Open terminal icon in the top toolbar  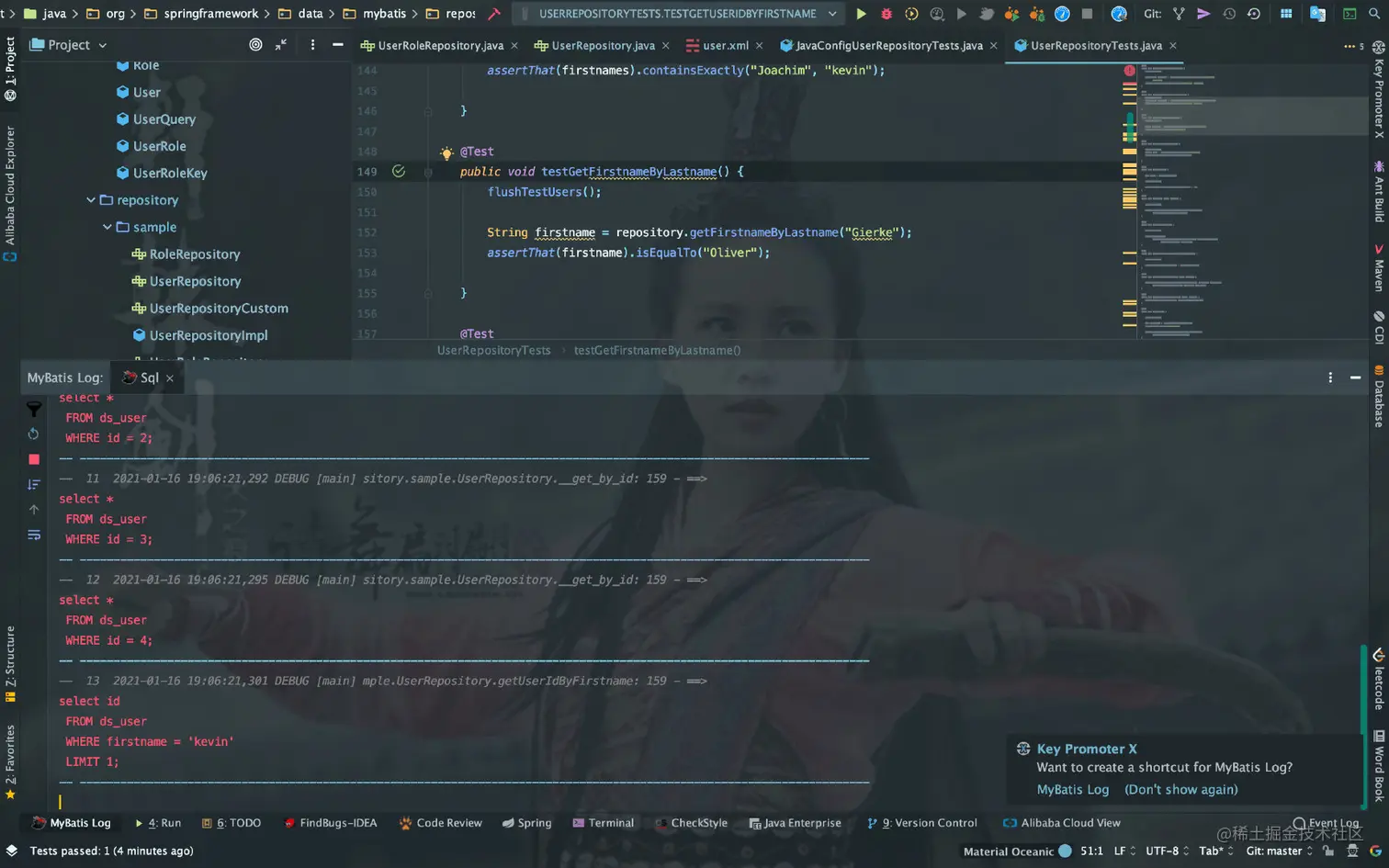[1349, 14]
